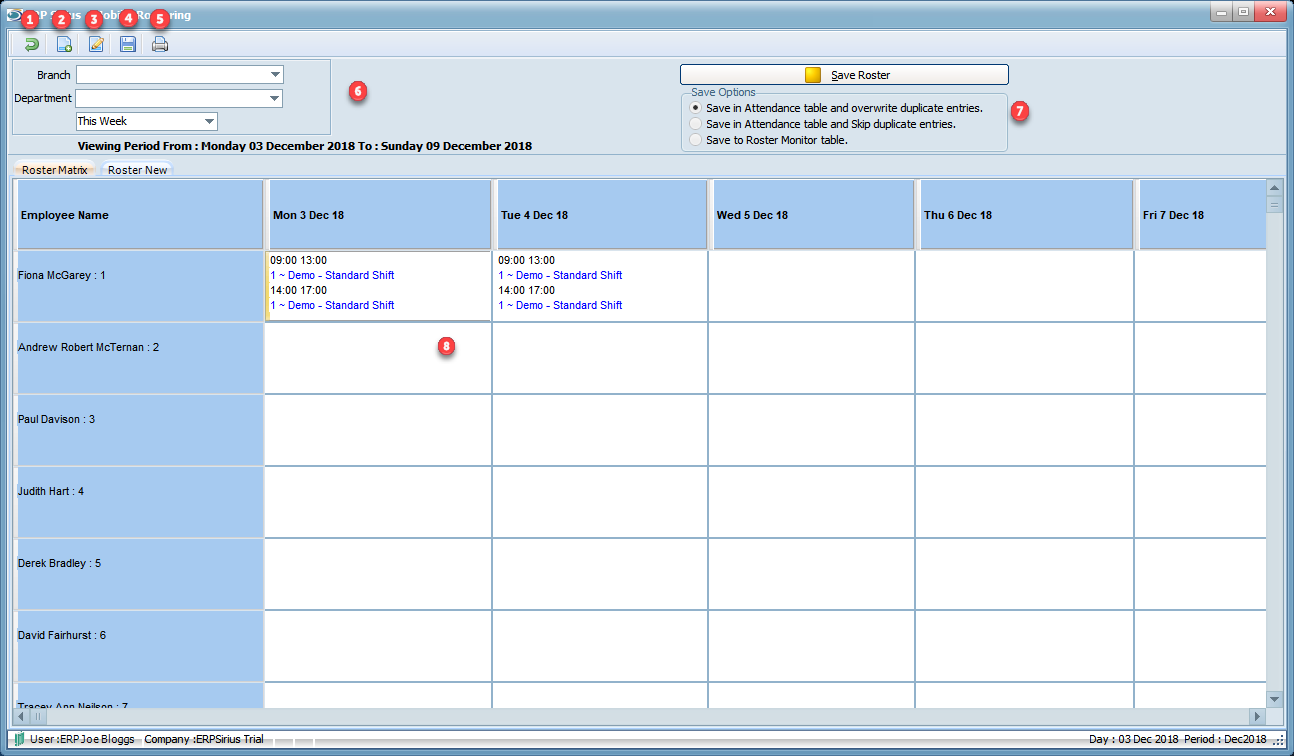Click the Employee Name column header

(140, 215)
